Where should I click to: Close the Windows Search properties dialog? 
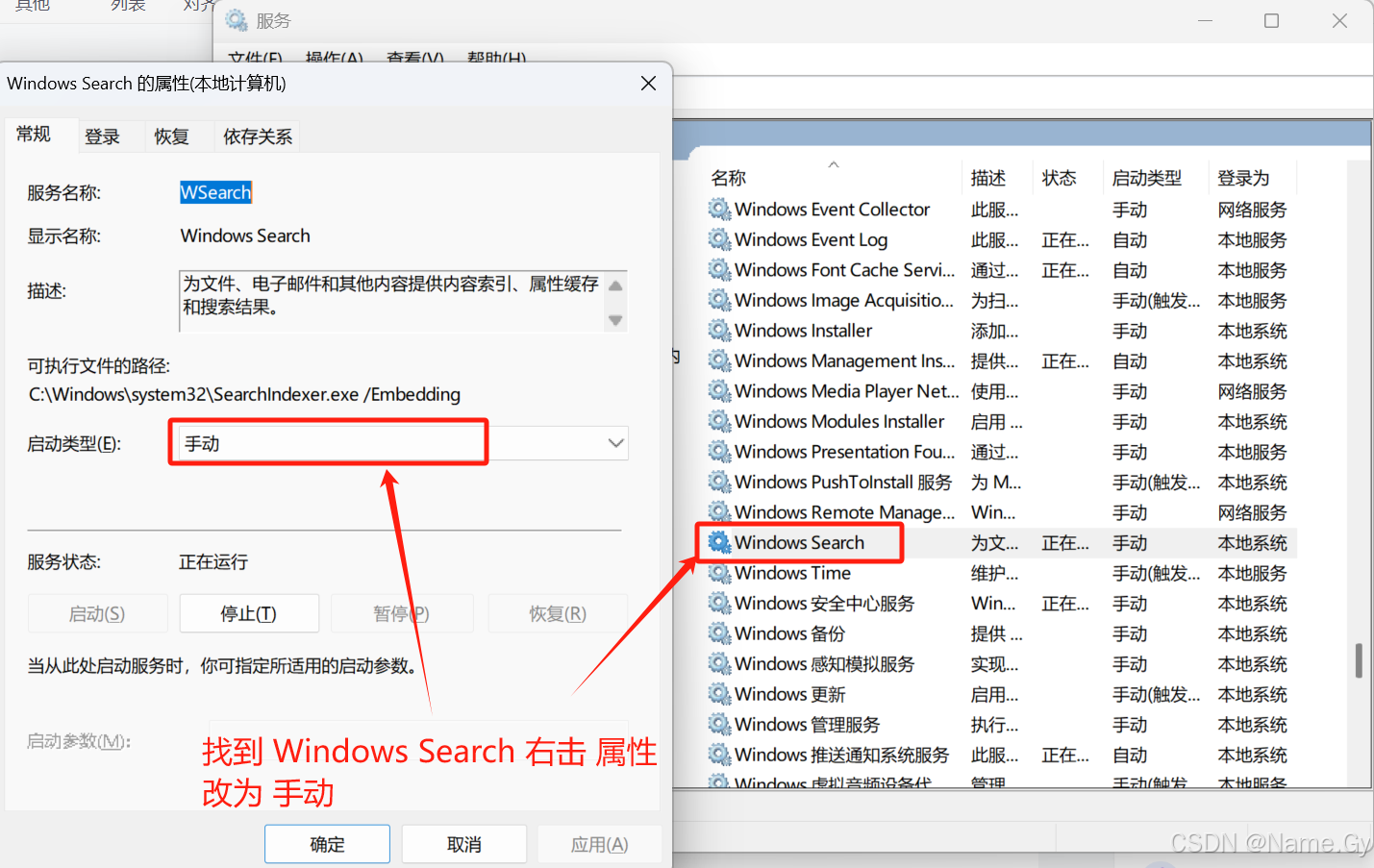(649, 84)
